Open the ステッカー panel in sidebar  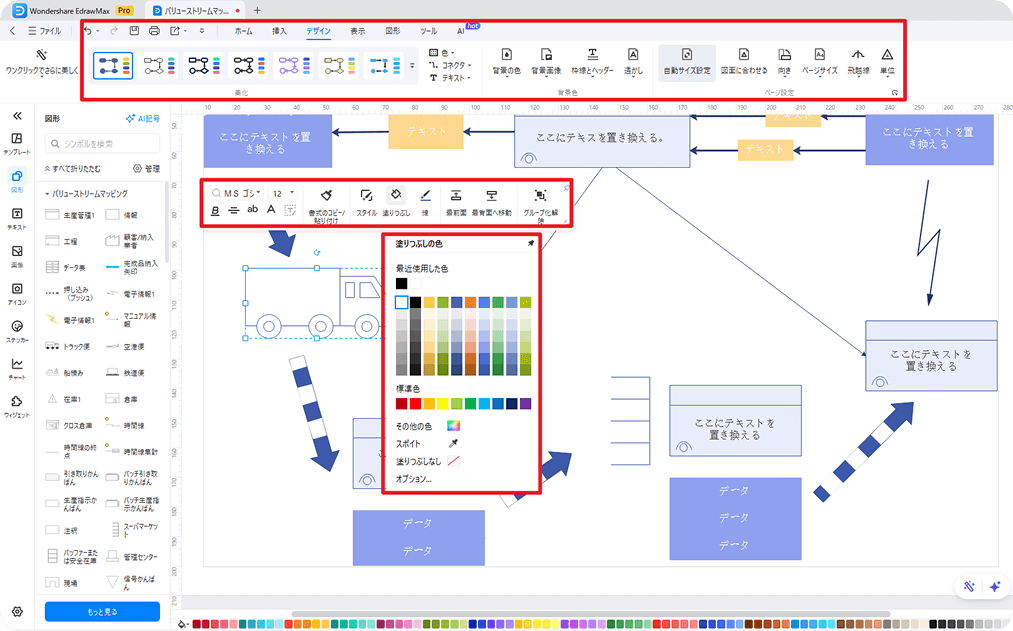(x=17, y=331)
